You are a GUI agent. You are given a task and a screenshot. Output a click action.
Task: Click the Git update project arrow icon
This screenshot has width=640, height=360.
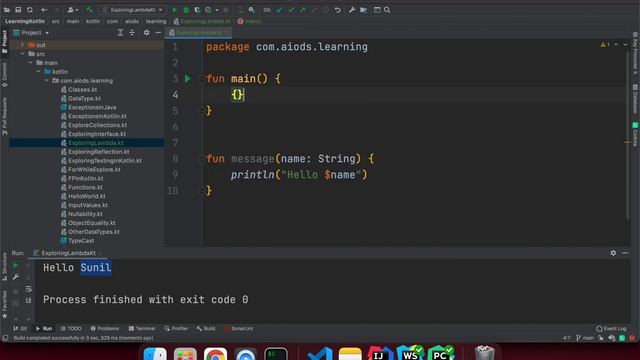tap(280, 10)
